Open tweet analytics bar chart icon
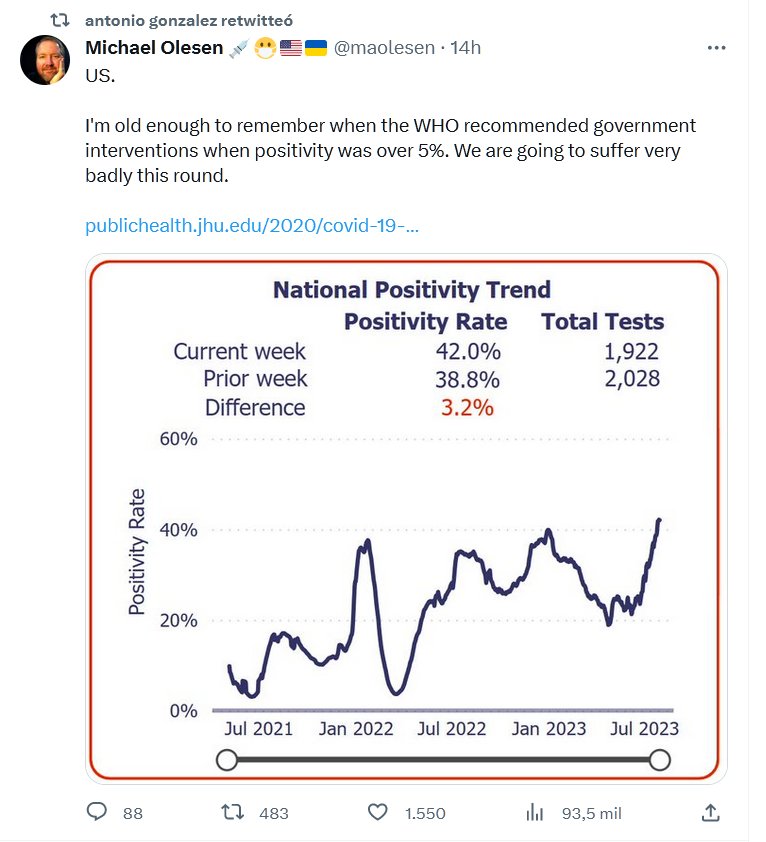 (x=535, y=813)
